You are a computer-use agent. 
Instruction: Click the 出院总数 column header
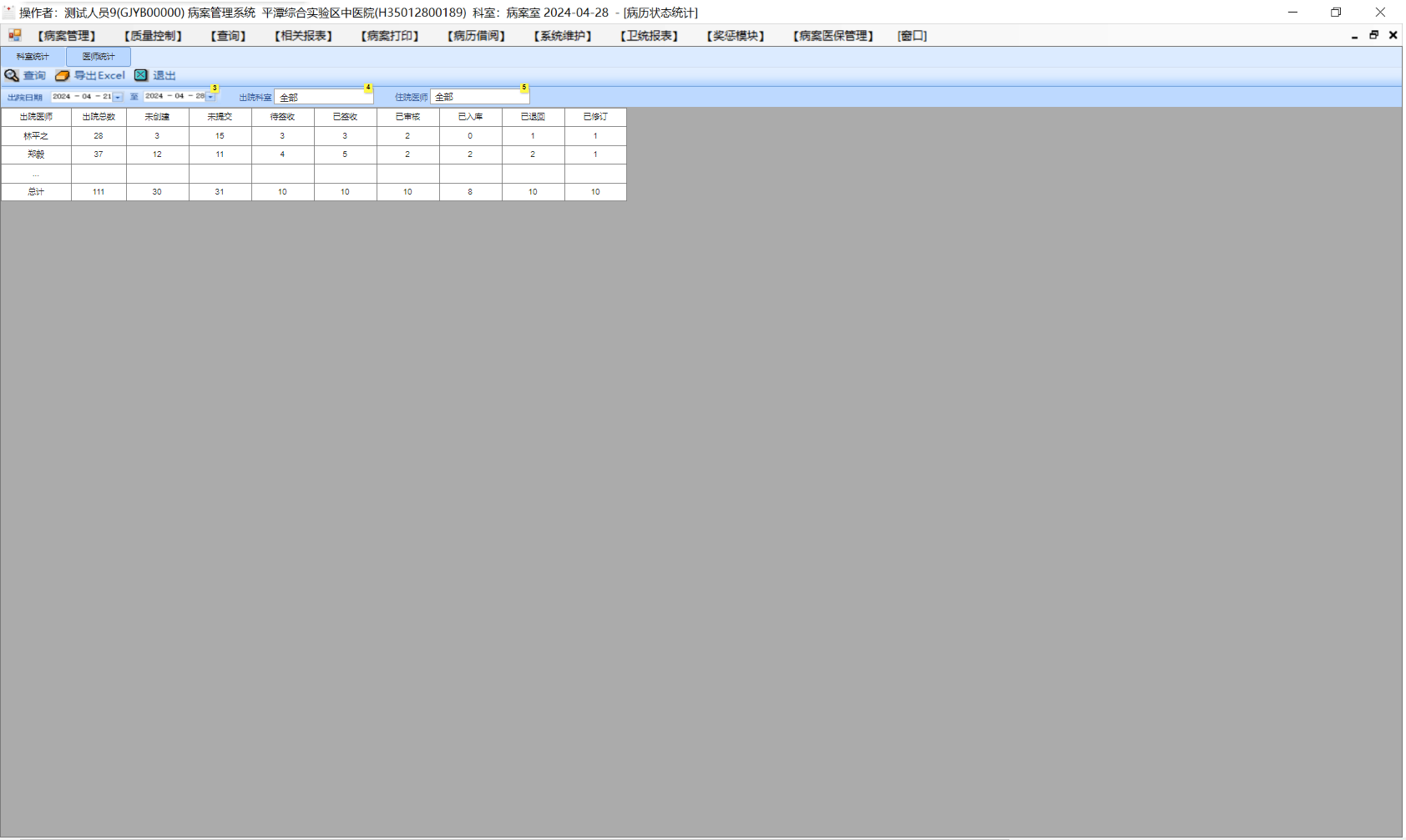(x=99, y=117)
